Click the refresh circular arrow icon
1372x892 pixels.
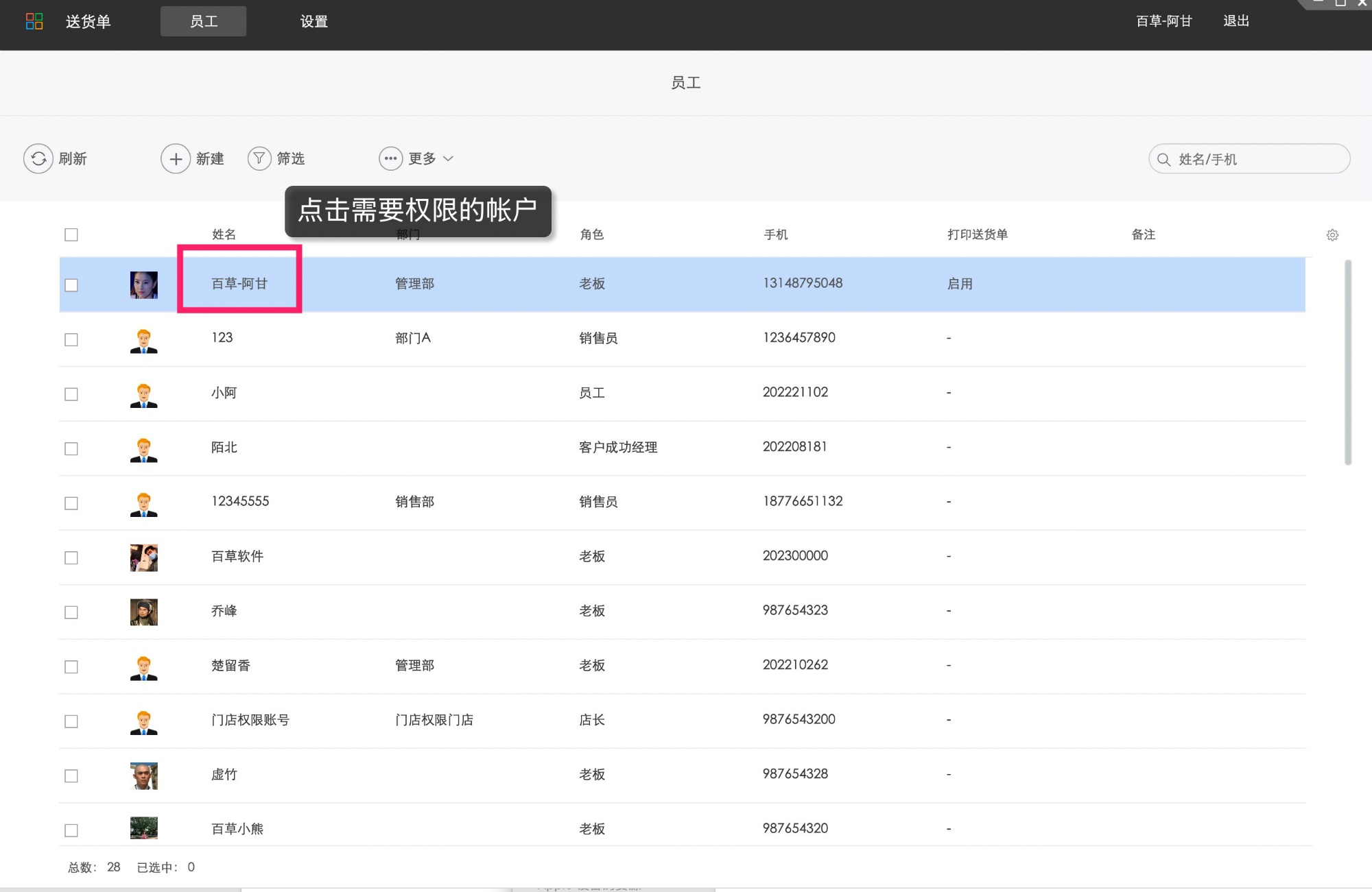coord(38,158)
